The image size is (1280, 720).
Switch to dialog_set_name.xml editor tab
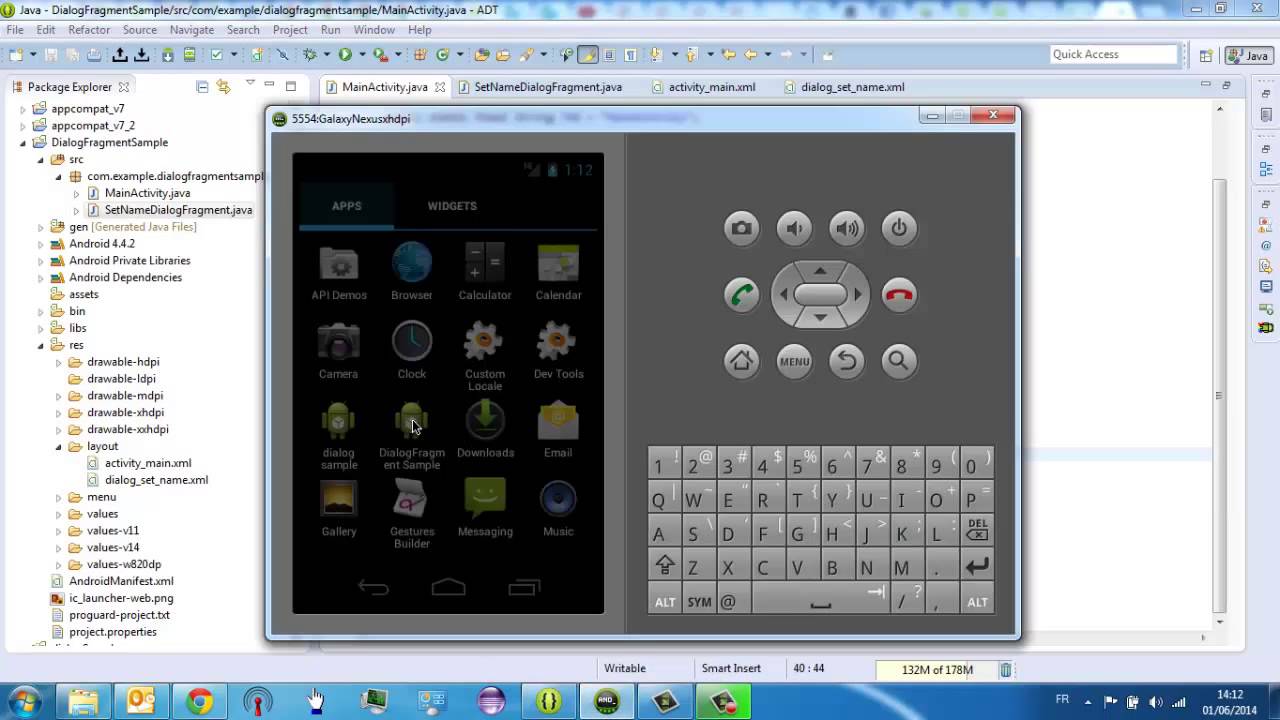tap(852, 87)
